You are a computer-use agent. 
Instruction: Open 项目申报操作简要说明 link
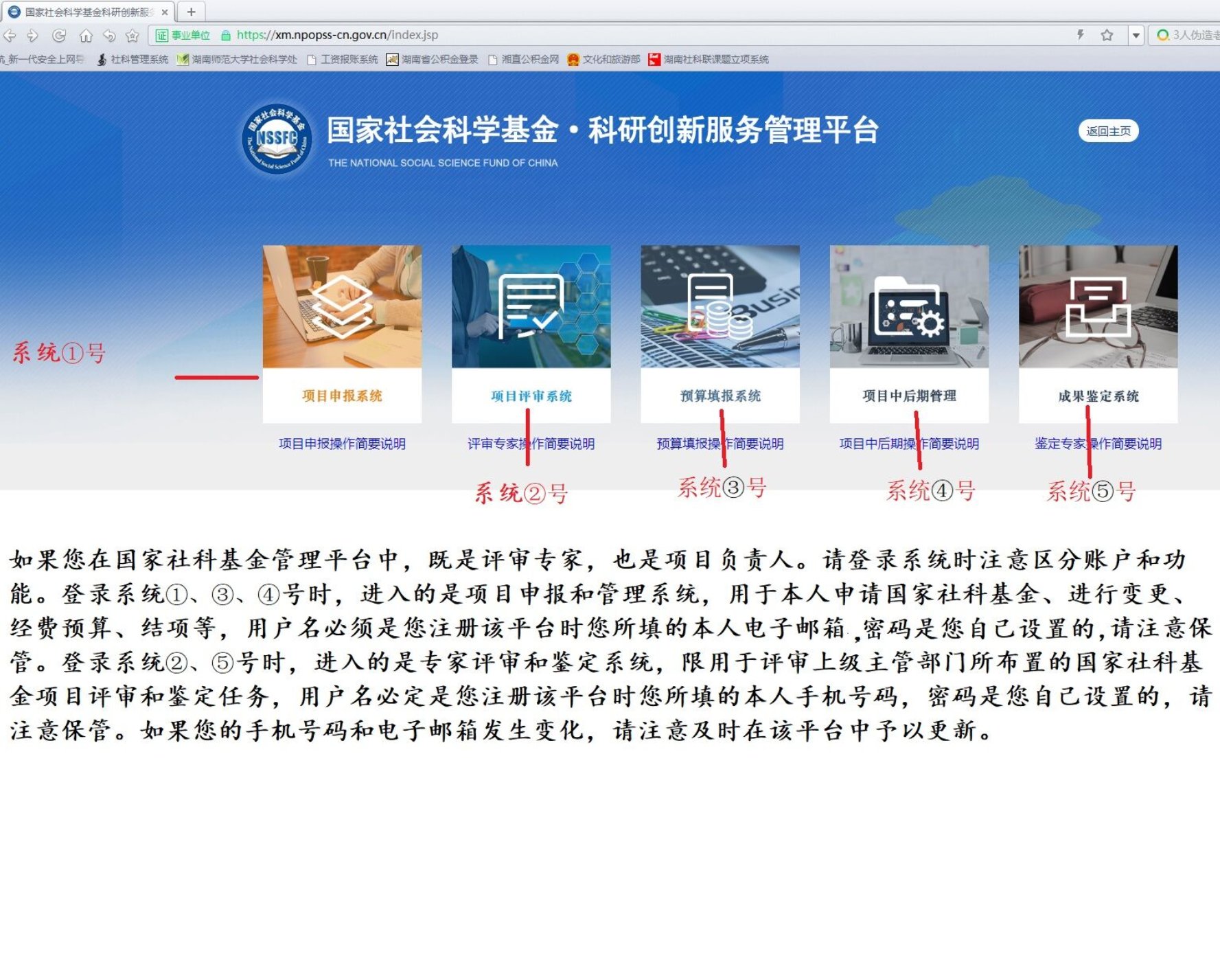point(342,444)
